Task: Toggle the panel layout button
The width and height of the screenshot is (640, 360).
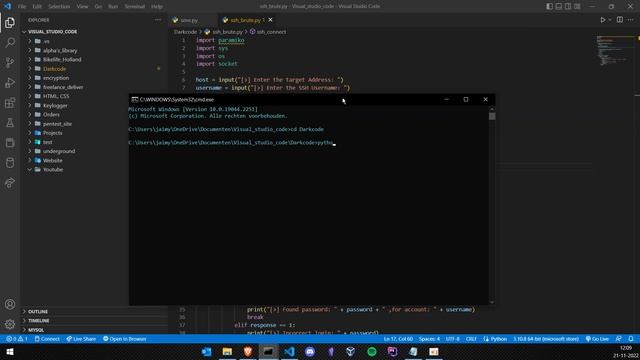Action: click(558, 6)
